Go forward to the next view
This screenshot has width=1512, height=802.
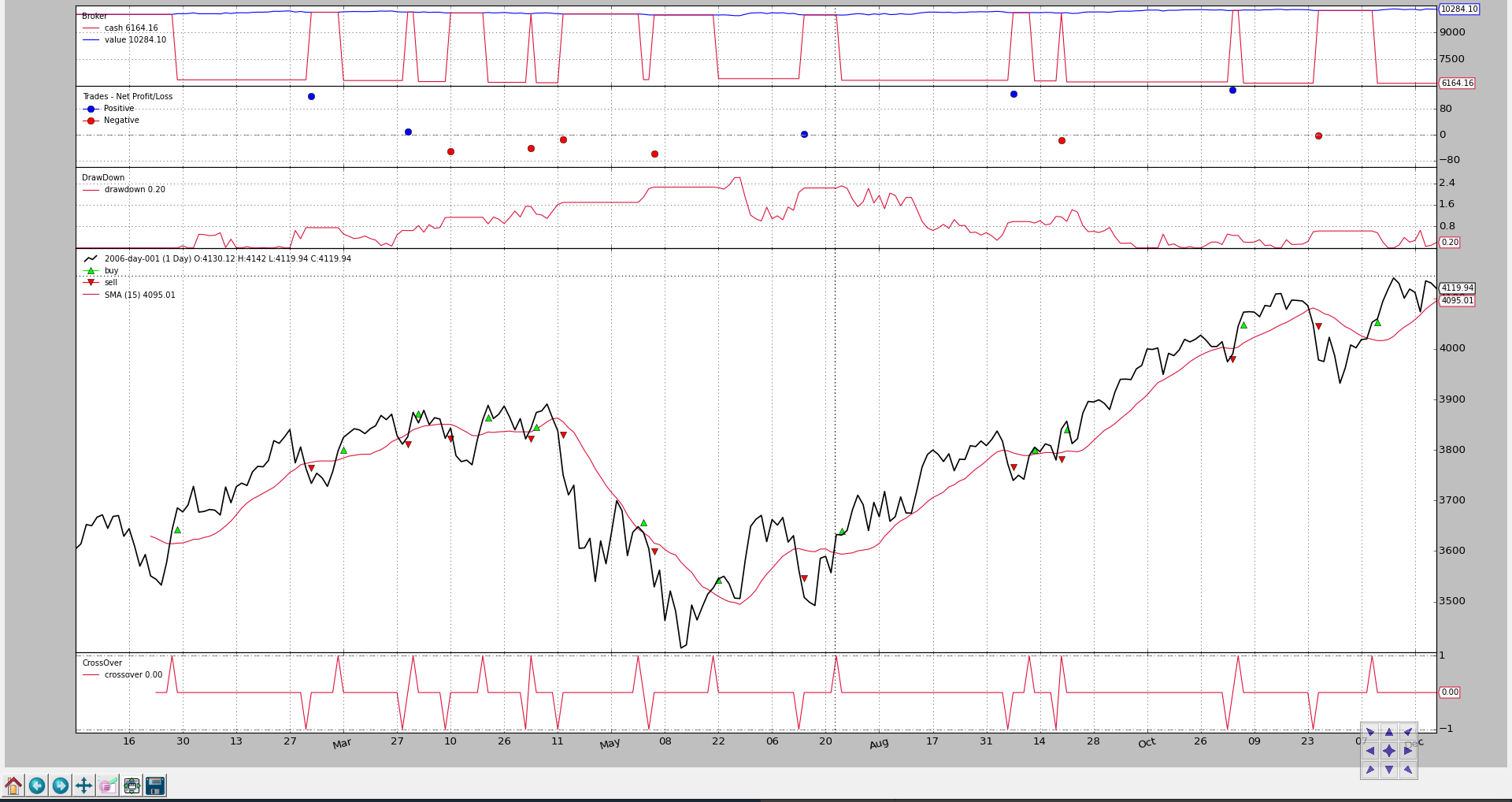[x=61, y=785]
